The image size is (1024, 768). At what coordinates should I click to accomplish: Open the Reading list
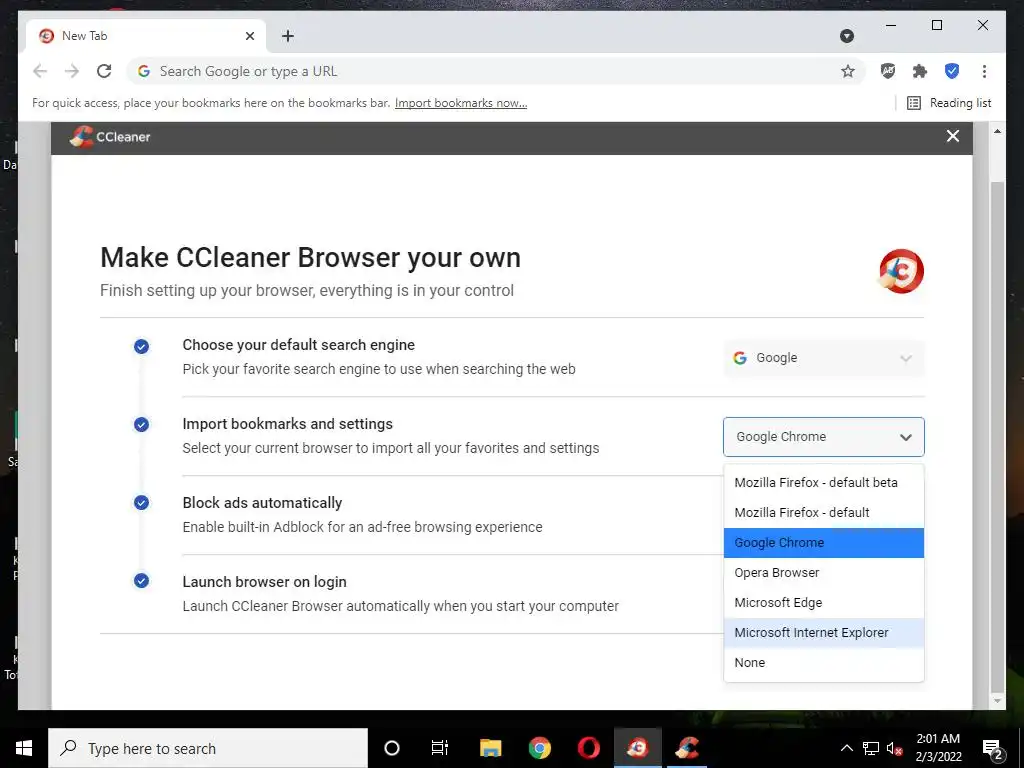(950, 103)
